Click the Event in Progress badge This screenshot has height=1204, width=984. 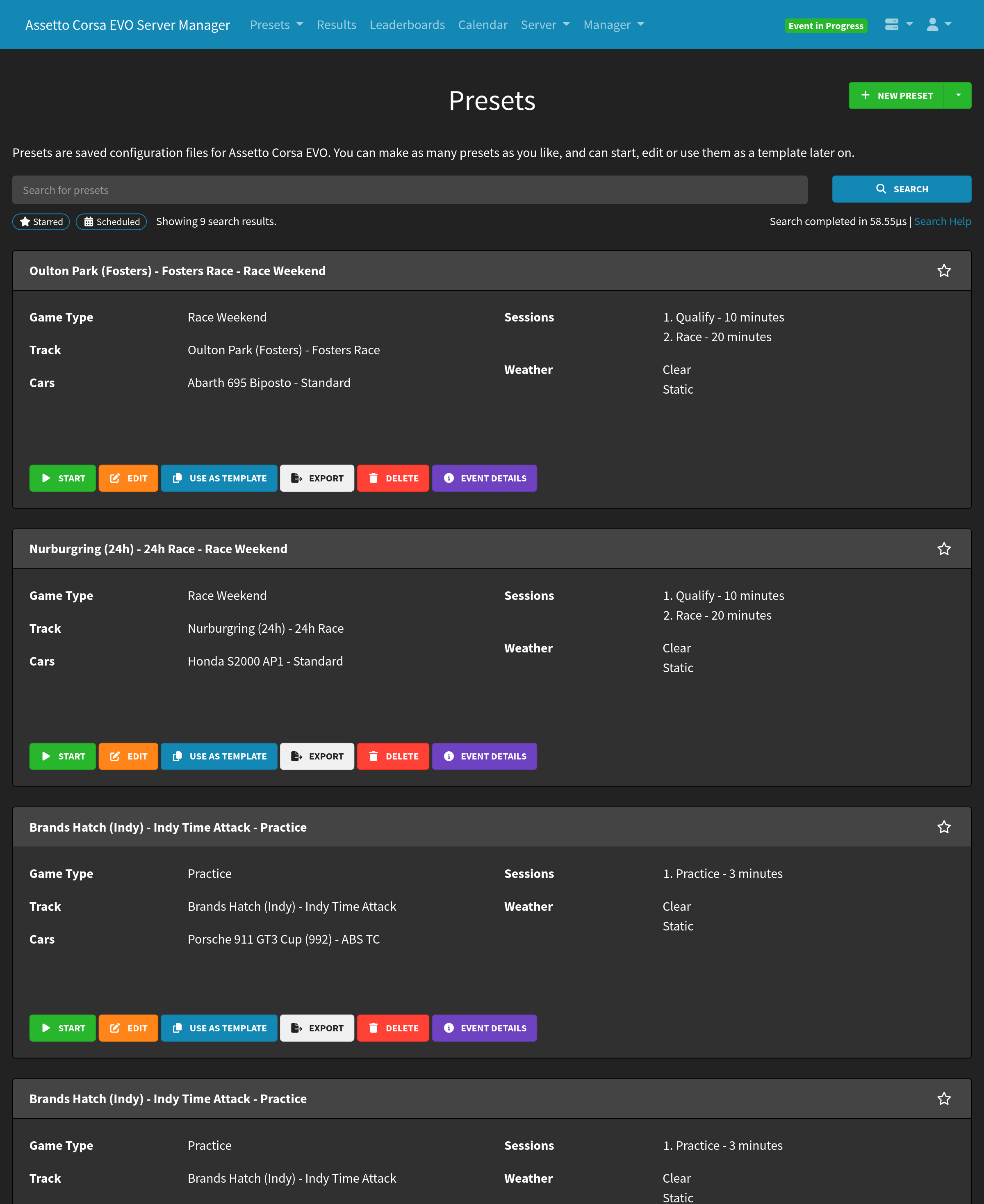pos(826,25)
